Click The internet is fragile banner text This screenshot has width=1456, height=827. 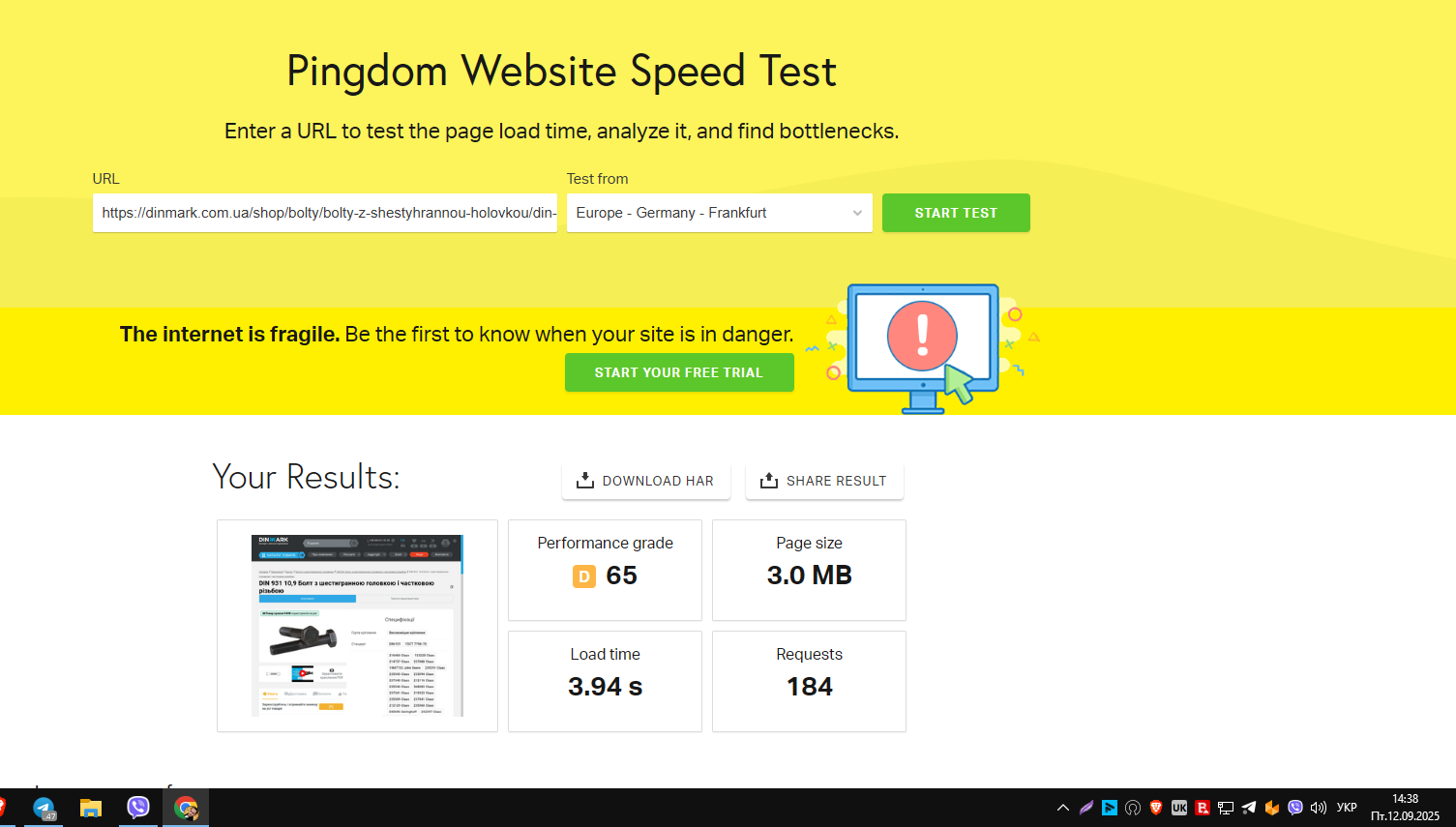tap(457, 335)
